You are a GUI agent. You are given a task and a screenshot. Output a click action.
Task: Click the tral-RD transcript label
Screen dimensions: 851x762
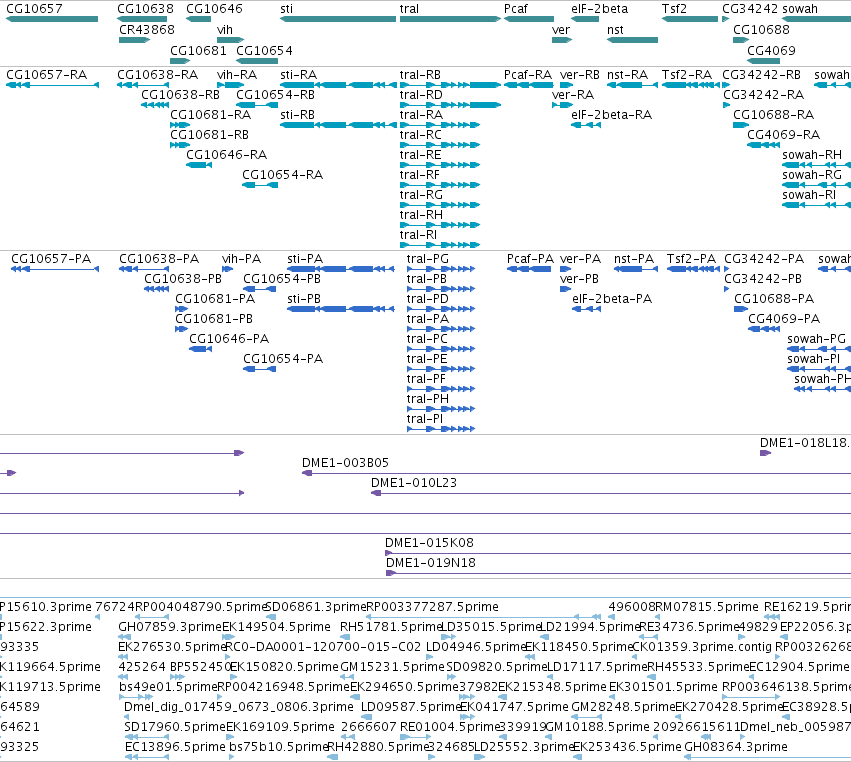(421, 94)
